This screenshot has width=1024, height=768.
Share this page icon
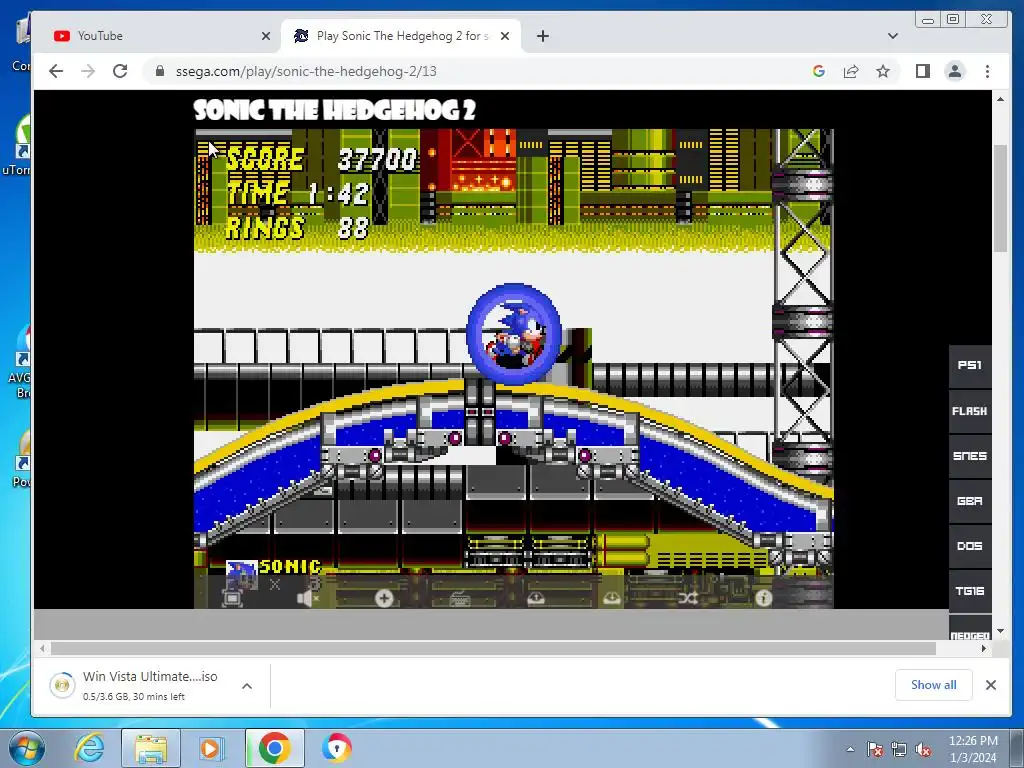851,71
